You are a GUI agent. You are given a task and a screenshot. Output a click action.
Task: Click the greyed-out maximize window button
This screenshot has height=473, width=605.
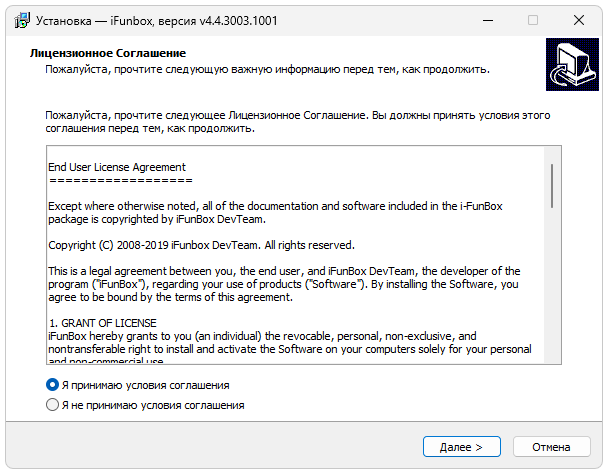click(x=532, y=20)
